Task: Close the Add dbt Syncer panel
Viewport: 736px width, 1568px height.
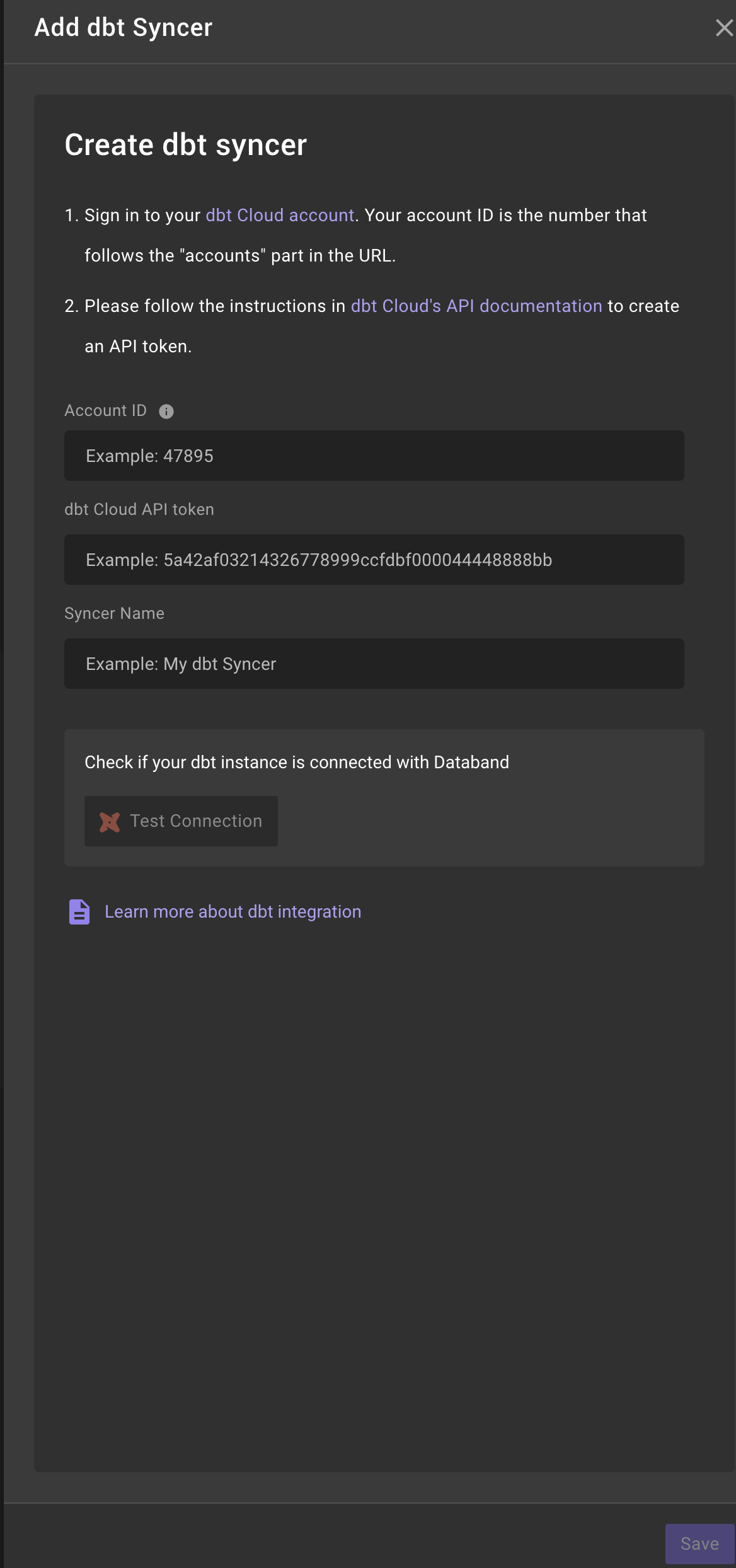Action: coord(724,28)
